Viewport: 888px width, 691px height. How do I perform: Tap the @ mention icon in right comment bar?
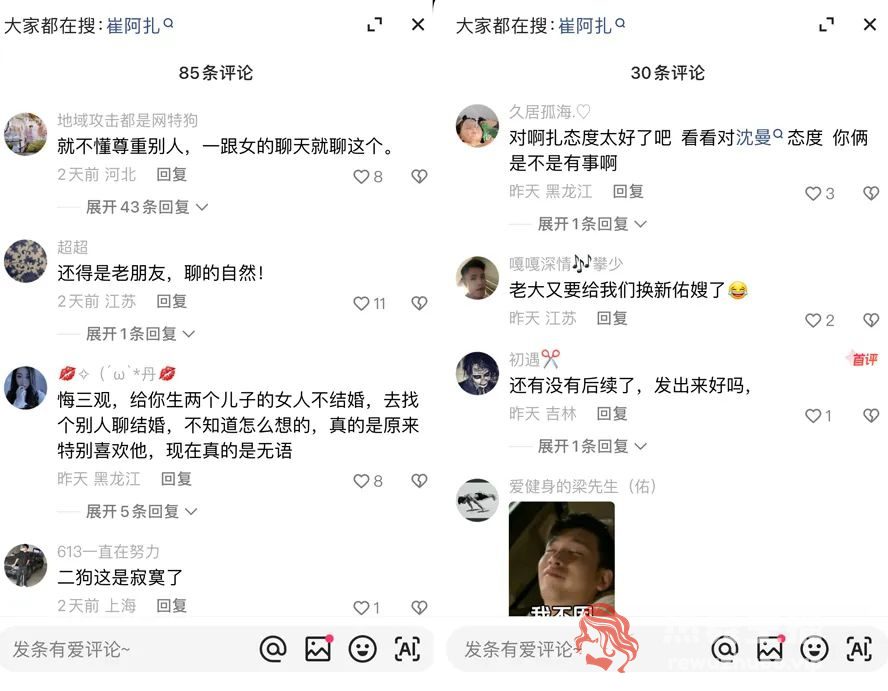click(x=725, y=649)
